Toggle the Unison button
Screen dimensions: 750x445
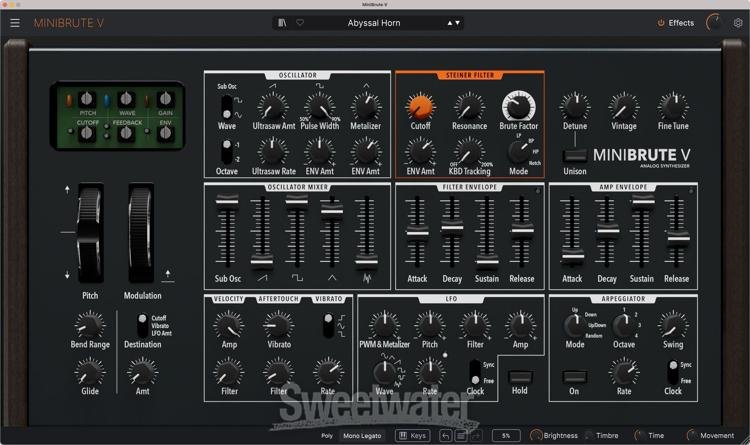pos(574,156)
